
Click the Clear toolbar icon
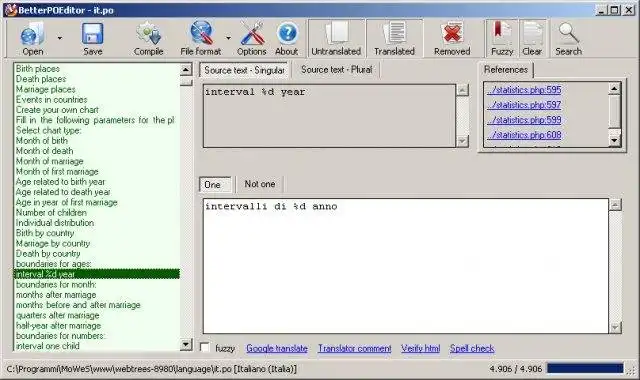(x=532, y=38)
